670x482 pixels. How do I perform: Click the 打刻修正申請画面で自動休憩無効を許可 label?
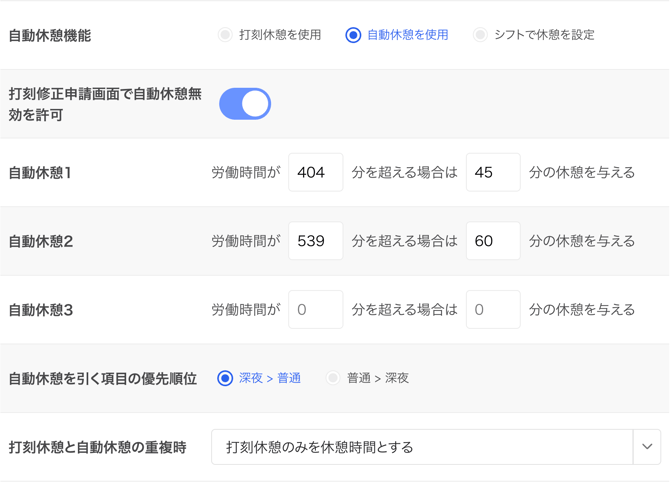(x=105, y=104)
